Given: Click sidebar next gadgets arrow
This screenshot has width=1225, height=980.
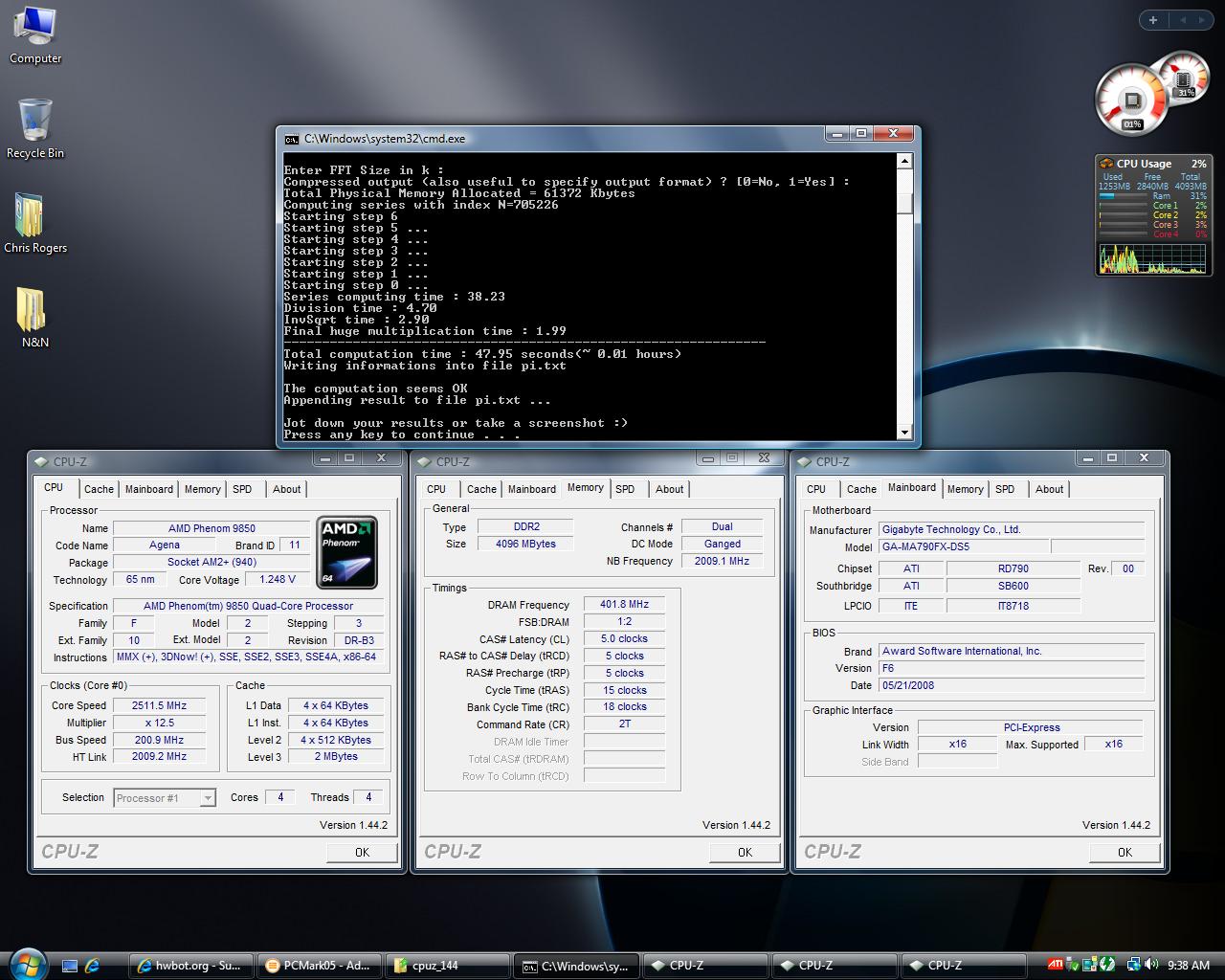Looking at the screenshot, I should point(1204,20).
